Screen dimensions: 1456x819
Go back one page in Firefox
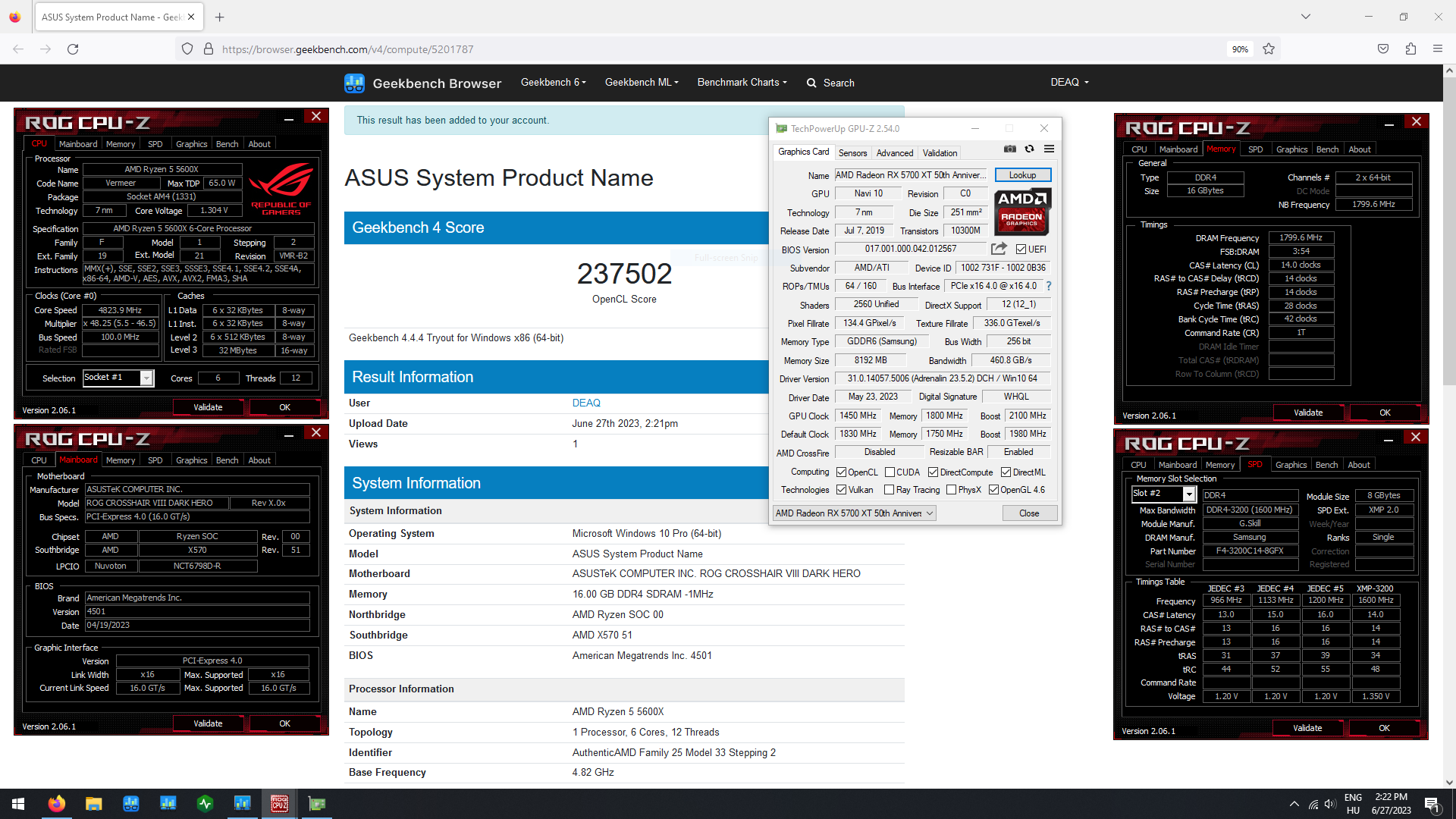coord(18,49)
